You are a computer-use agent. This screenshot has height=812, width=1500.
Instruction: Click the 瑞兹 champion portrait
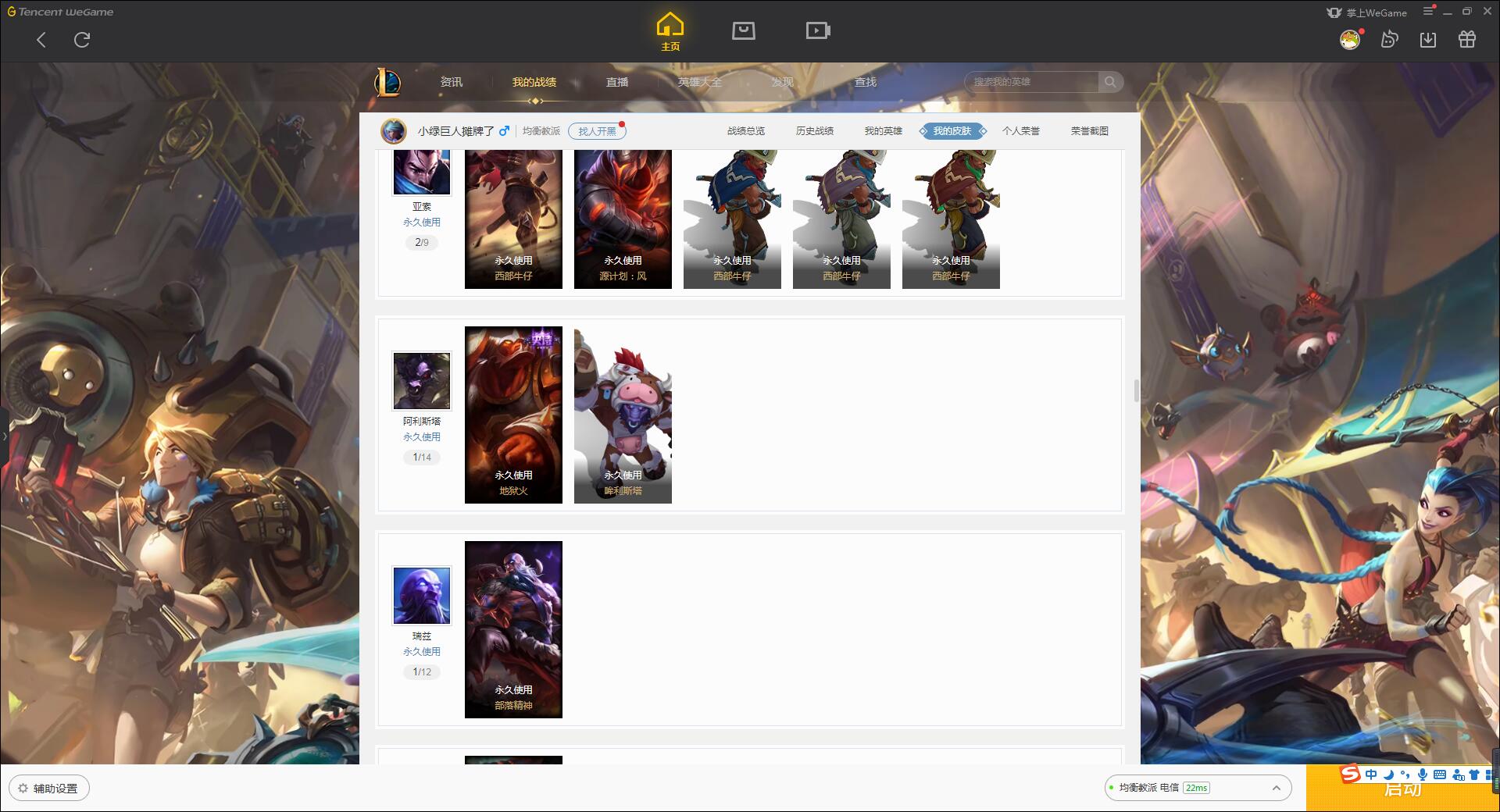(x=422, y=596)
